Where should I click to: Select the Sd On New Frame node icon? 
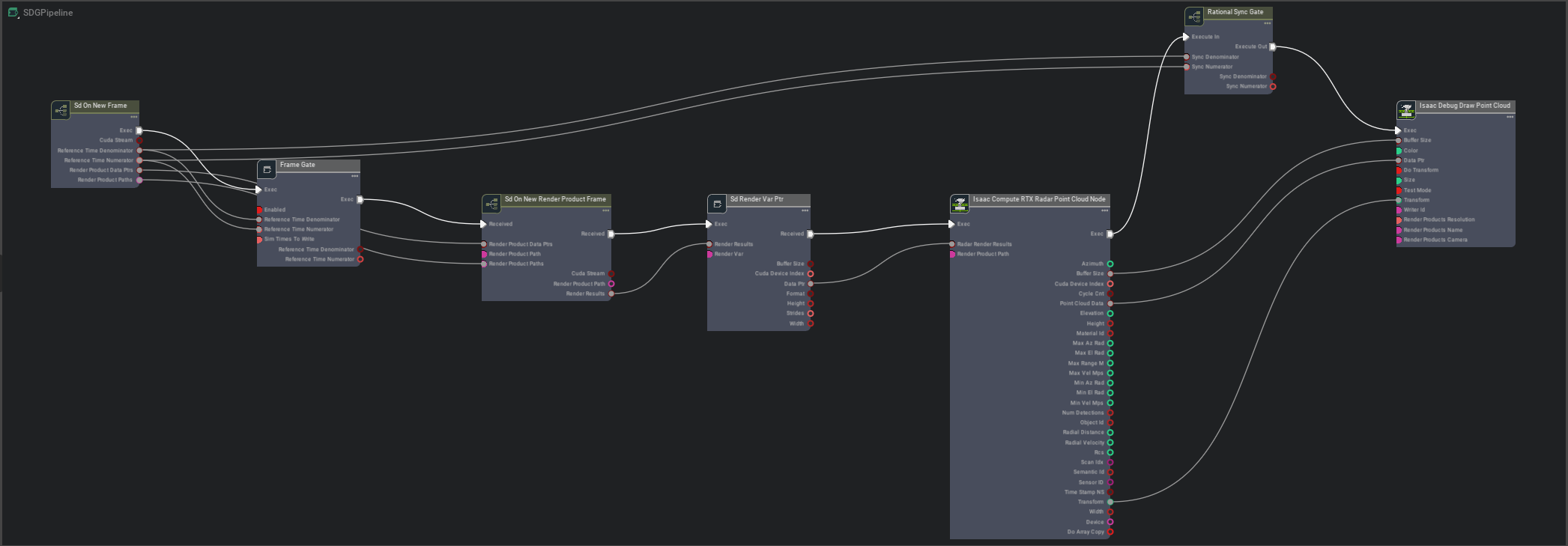61,110
